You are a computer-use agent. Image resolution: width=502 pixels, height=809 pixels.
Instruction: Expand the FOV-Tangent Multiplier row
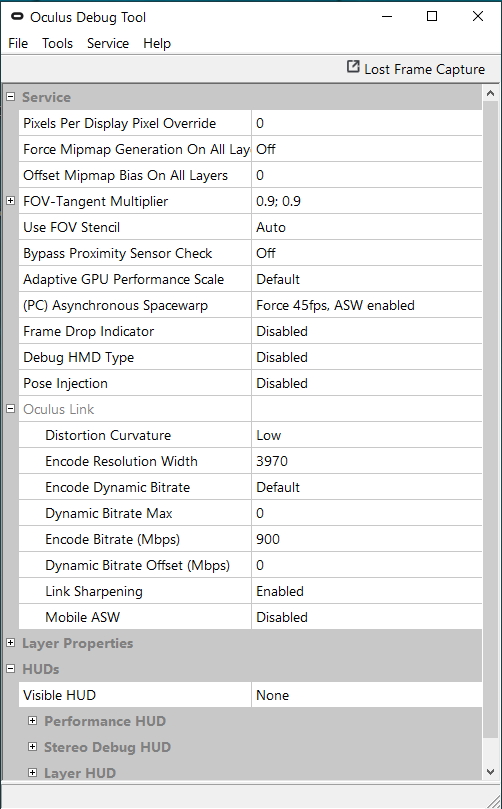[x=10, y=201]
